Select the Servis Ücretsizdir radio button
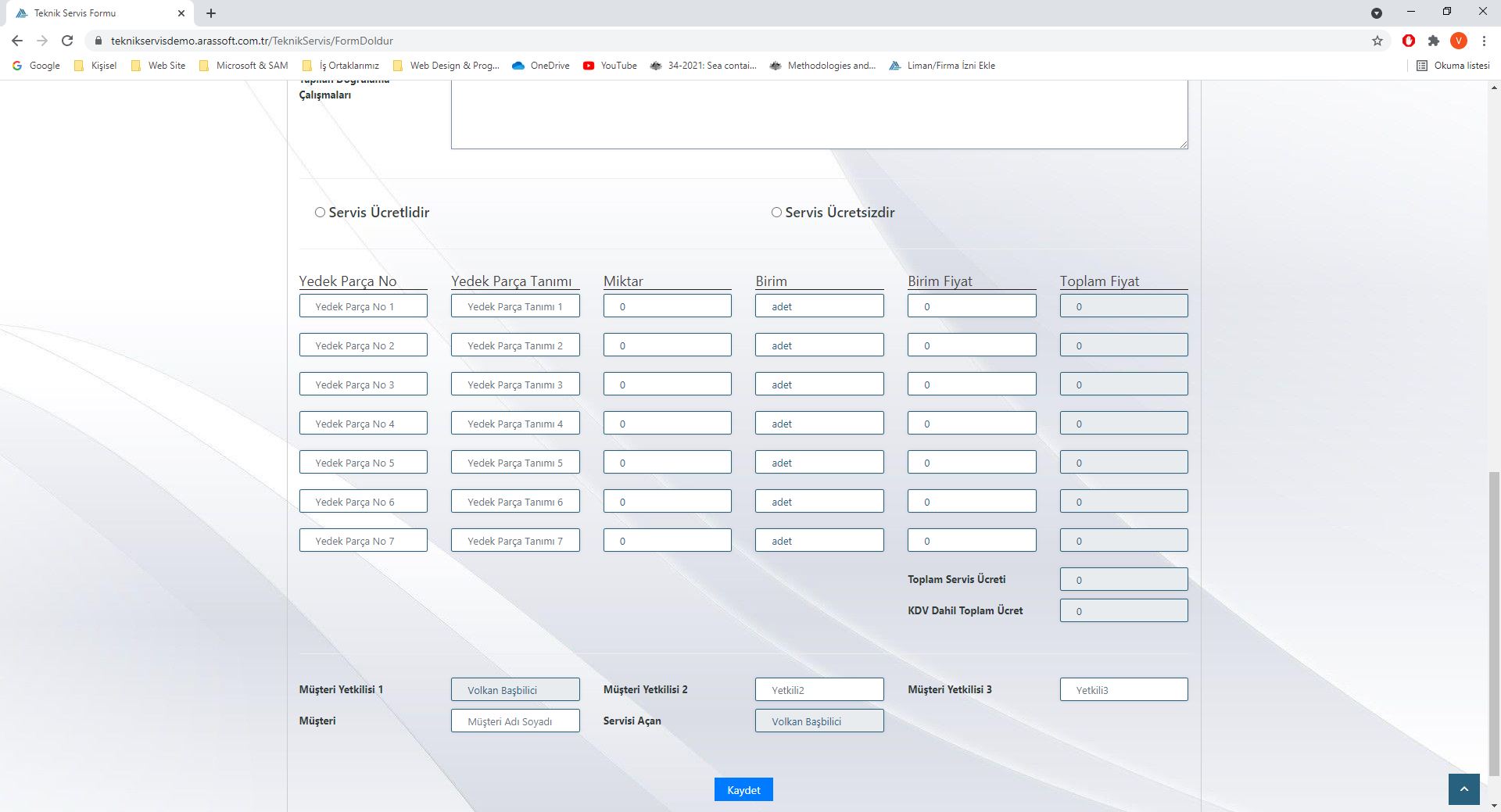The height and width of the screenshot is (812, 1501). pyautogui.click(x=776, y=213)
